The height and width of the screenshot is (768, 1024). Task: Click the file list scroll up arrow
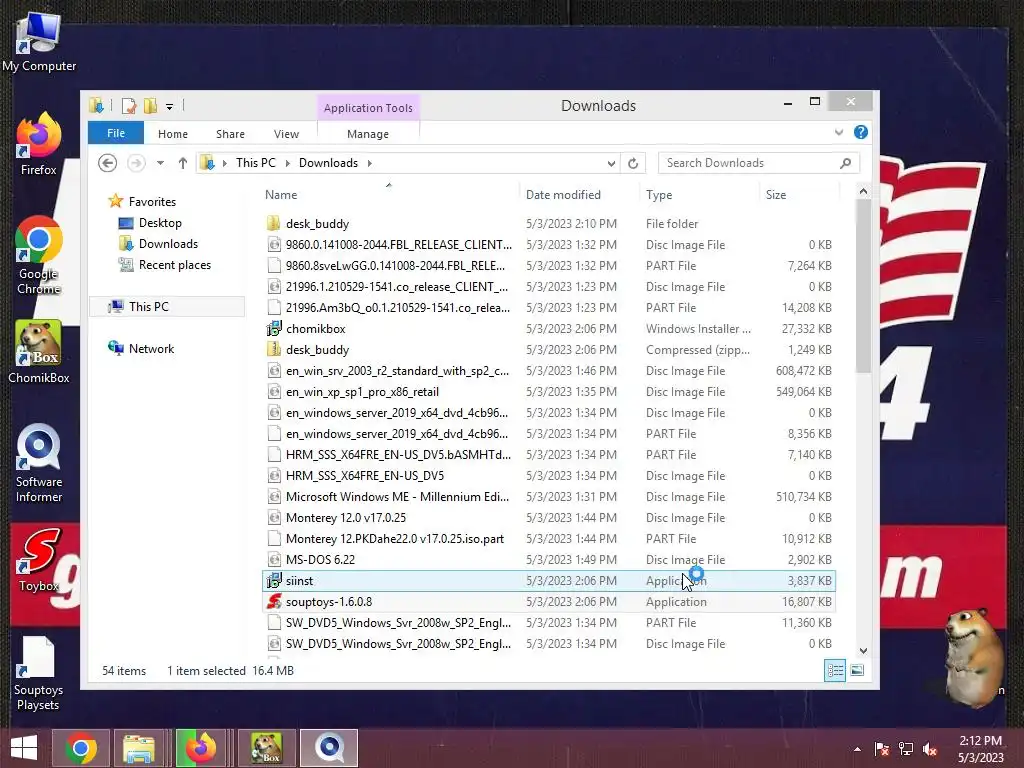pos(863,191)
